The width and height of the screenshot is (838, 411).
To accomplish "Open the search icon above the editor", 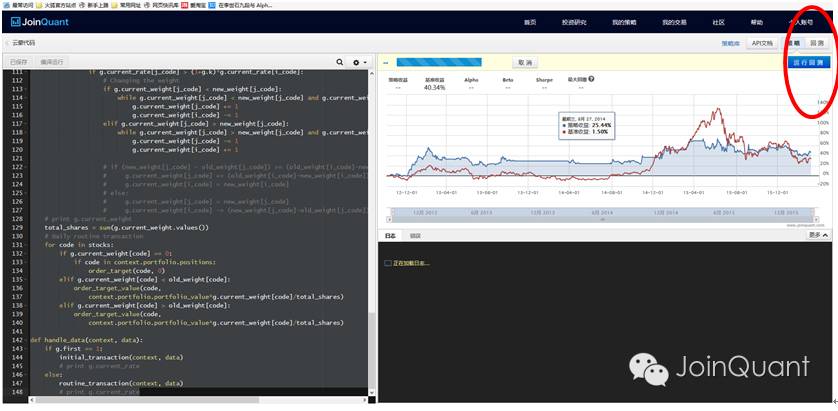I will click(339, 62).
